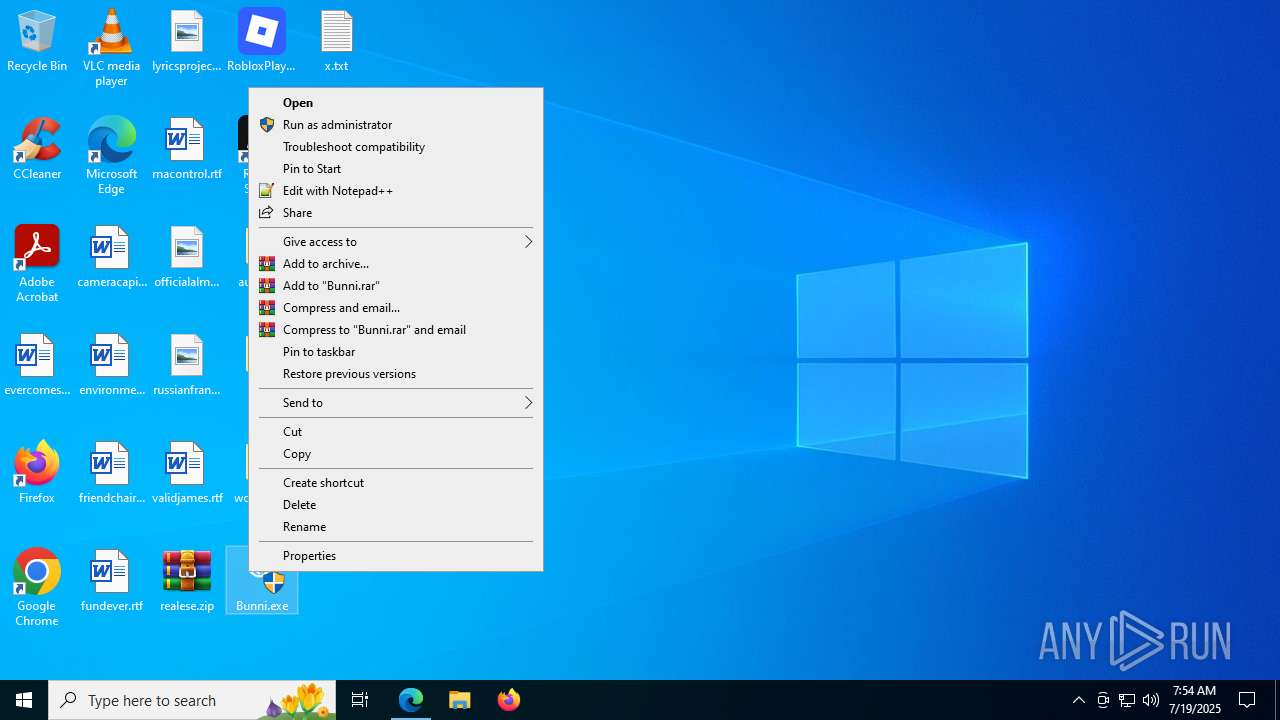Open the network tray icon
The width and height of the screenshot is (1280, 720).
click(1127, 700)
